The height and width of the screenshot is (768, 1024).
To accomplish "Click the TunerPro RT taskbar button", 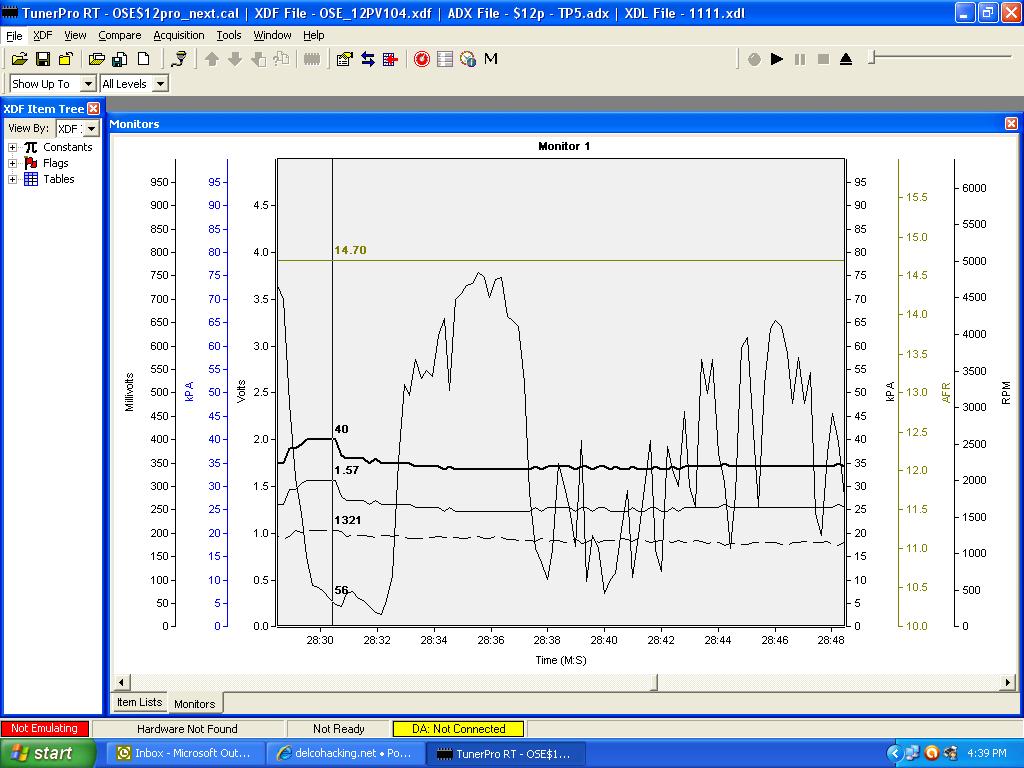I will coord(506,754).
